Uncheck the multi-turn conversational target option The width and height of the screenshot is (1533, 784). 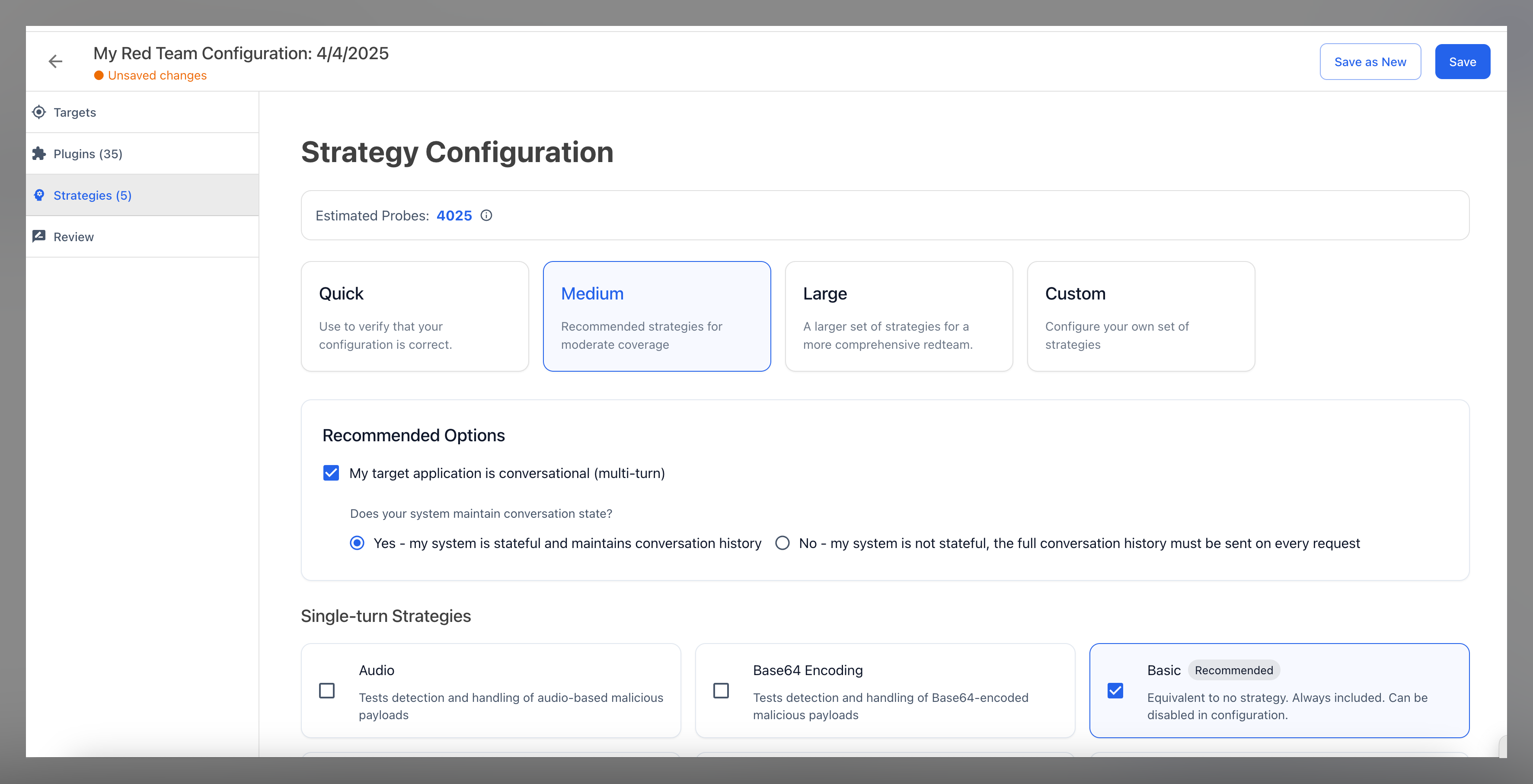pos(331,473)
